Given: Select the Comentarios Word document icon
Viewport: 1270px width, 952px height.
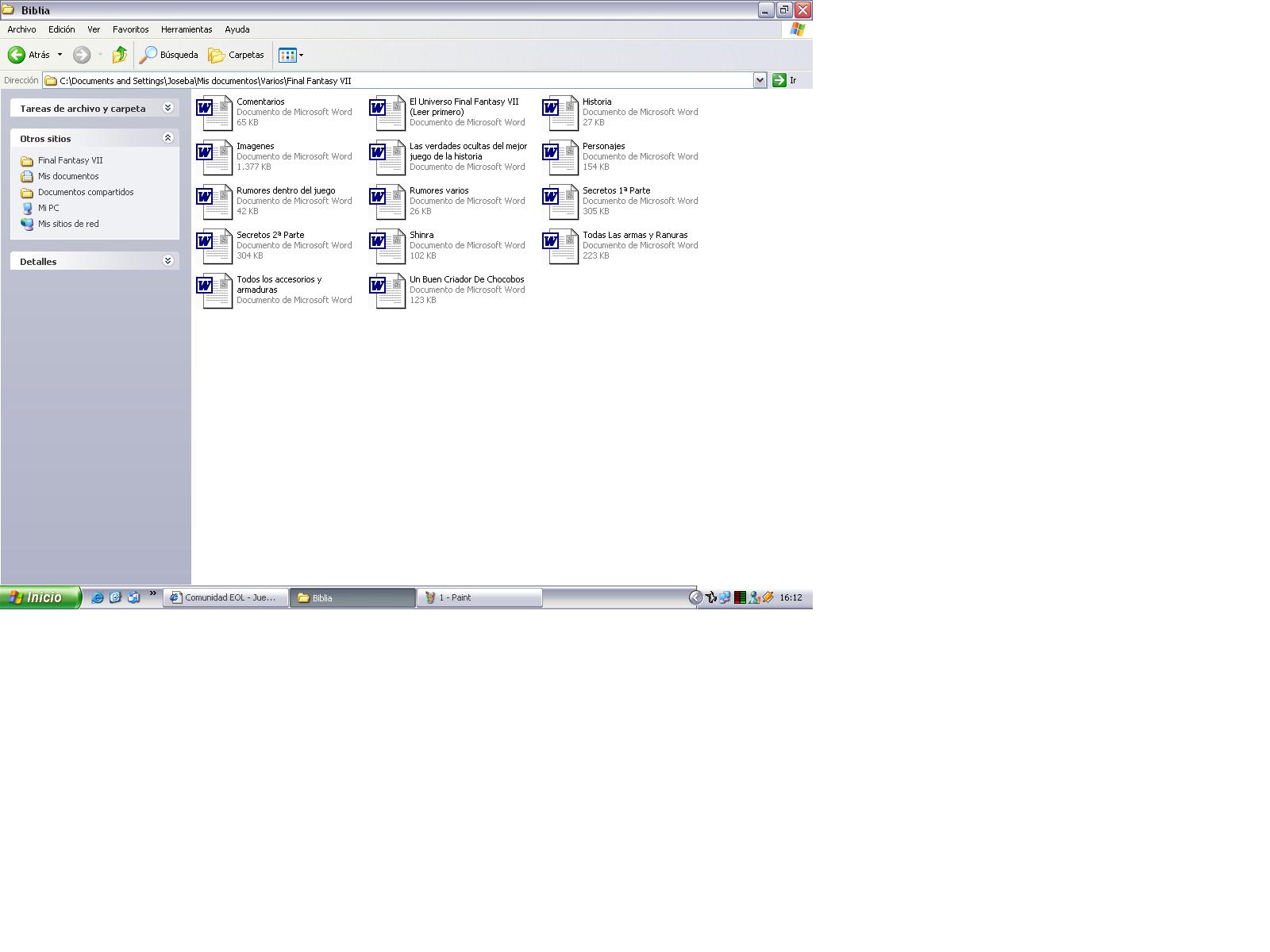Looking at the screenshot, I should point(214,113).
